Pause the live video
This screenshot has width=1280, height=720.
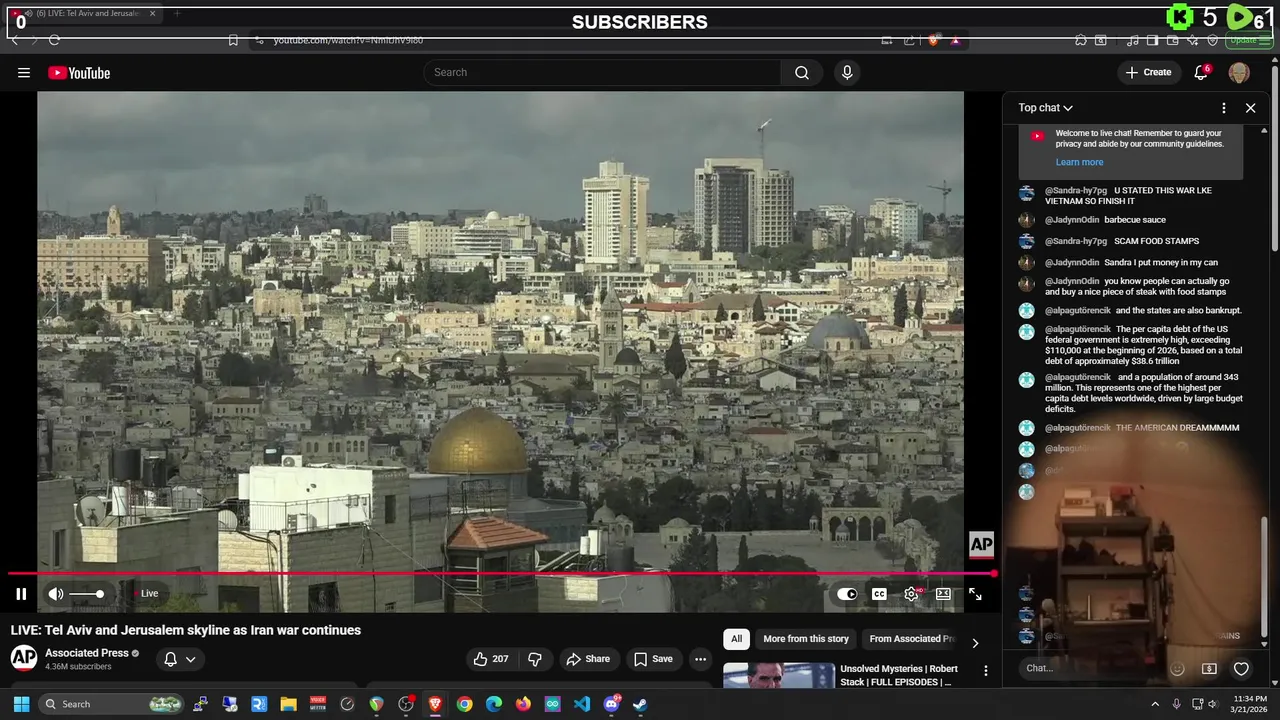click(x=21, y=594)
